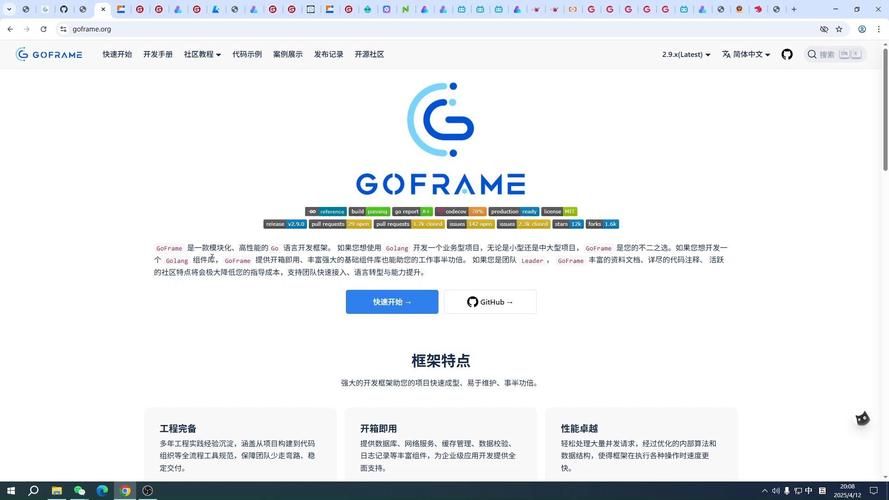Click the site information icon in address bar
The height and width of the screenshot is (500, 889).
pyautogui.click(x=63, y=29)
